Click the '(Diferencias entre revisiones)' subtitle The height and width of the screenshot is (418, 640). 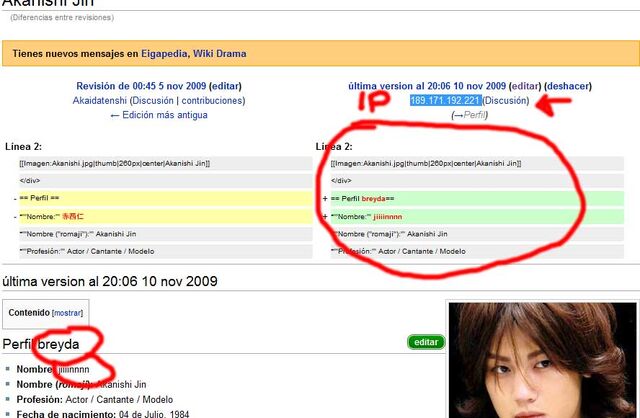pyautogui.click(x=62, y=18)
